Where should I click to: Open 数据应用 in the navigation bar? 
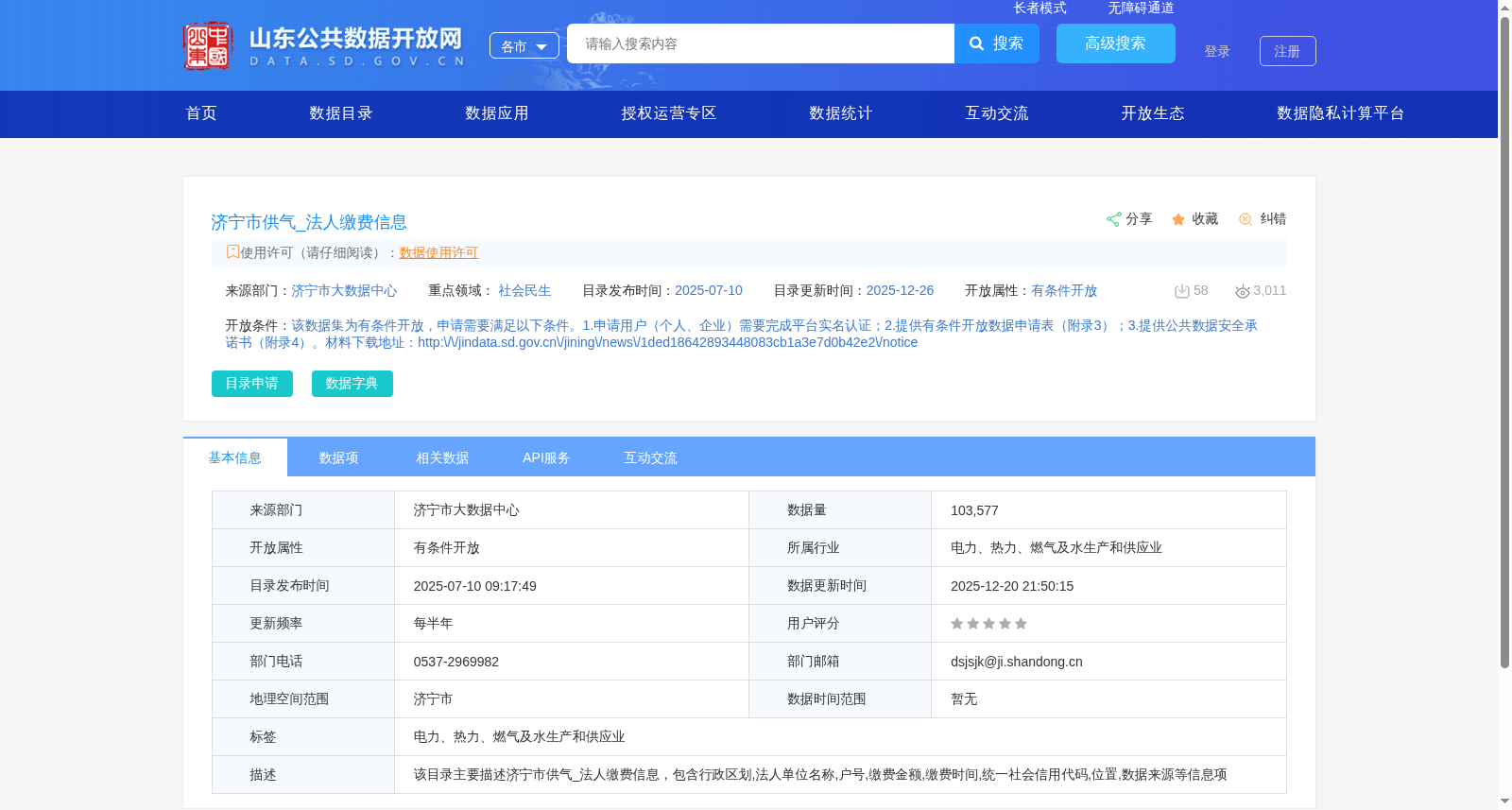[x=497, y=113]
